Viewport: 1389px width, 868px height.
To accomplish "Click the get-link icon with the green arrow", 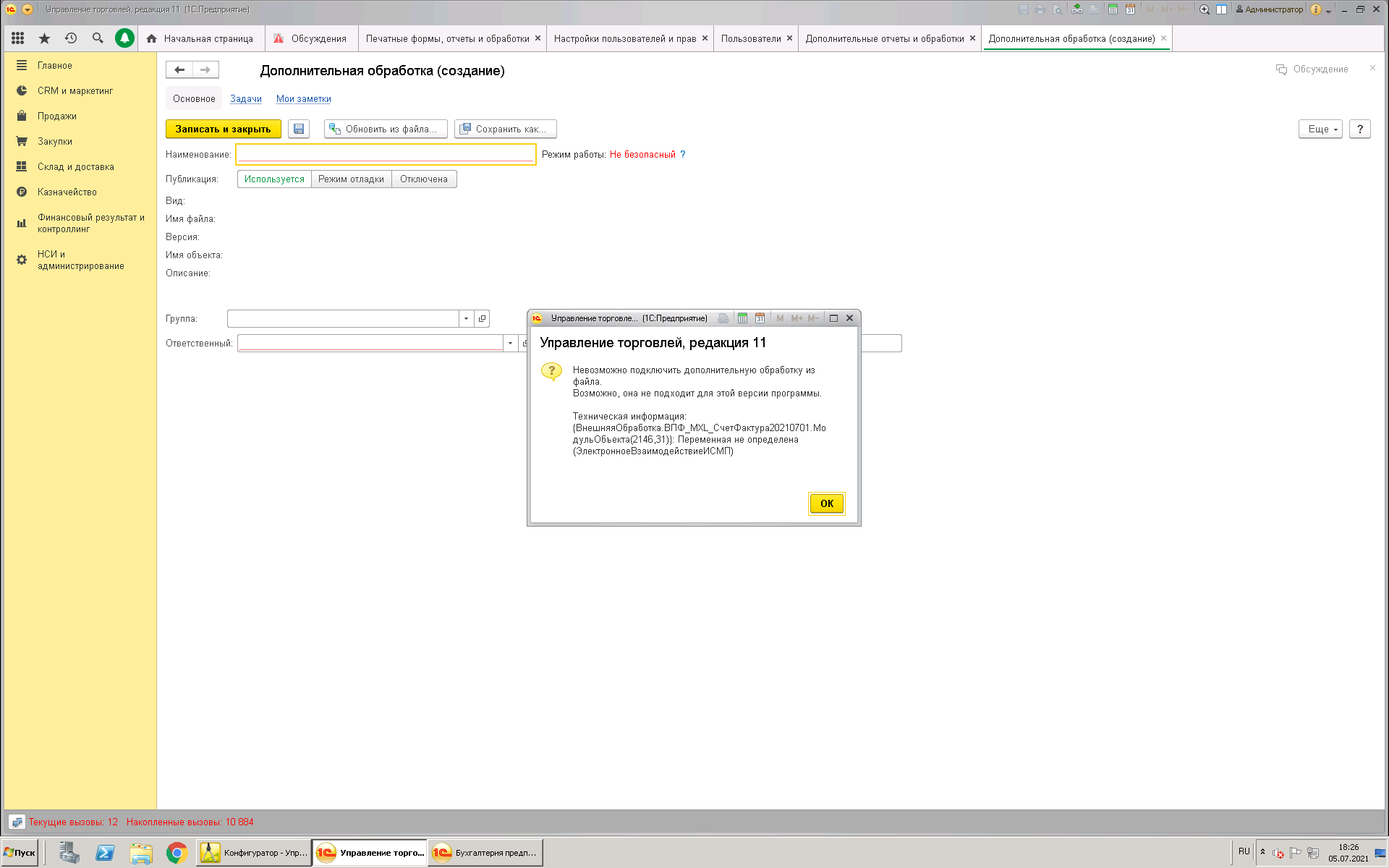I will click(x=1077, y=9).
